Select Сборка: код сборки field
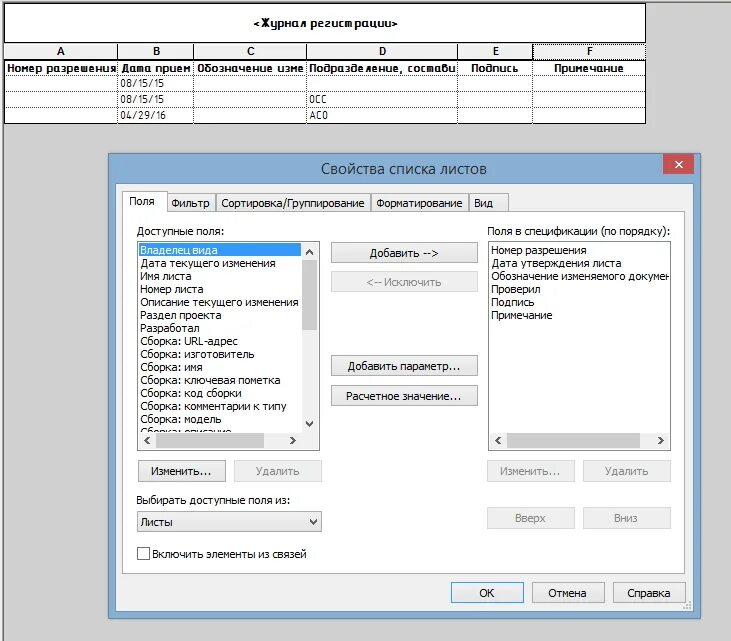Screen dimensions: 731x641 tap(220, 393)
